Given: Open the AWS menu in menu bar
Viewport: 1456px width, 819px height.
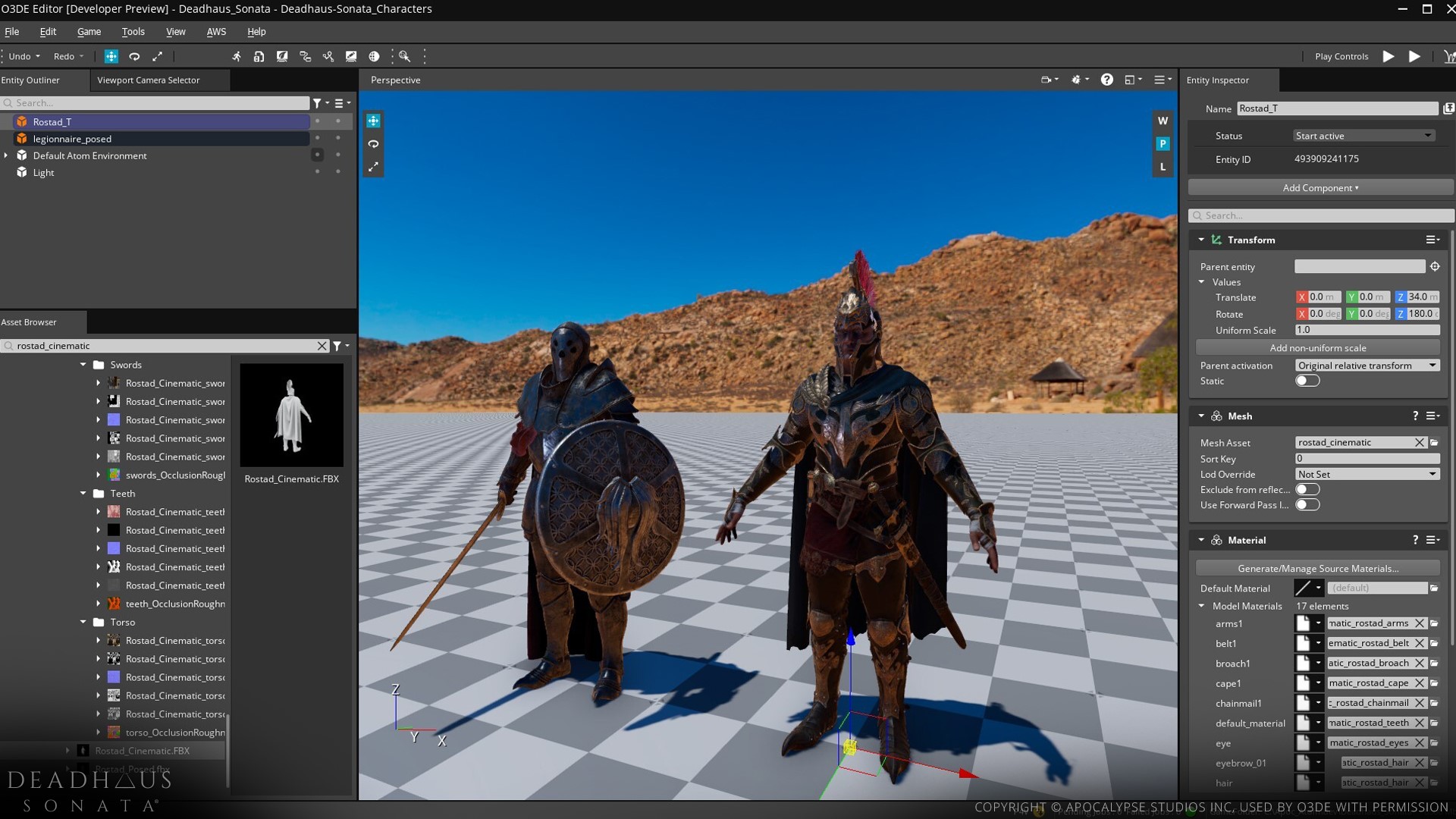Looking at the screenshot, I should click(216, 31).
